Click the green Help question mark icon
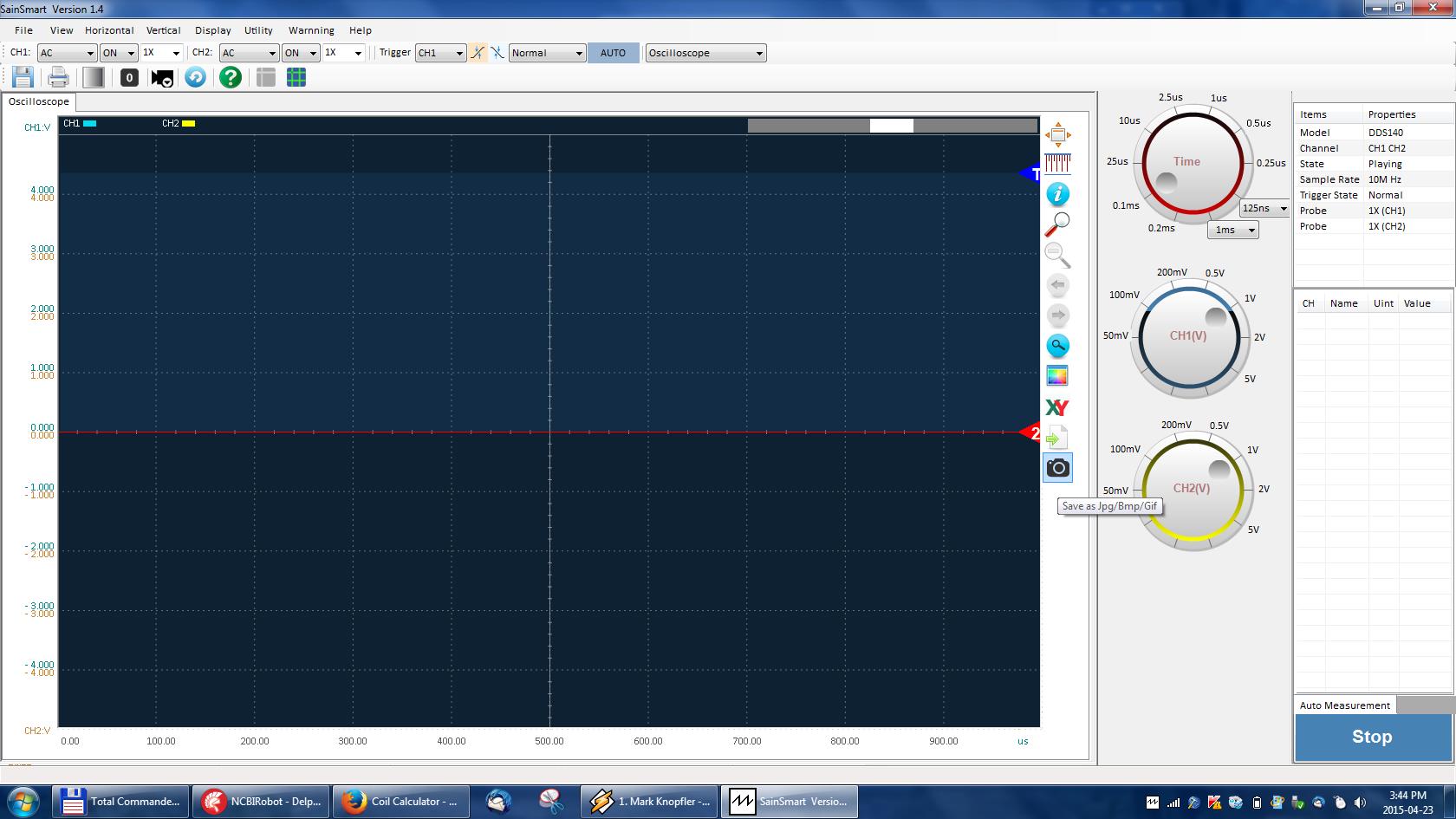Viewport: 1456px width, 819px height. pos(230,77)
